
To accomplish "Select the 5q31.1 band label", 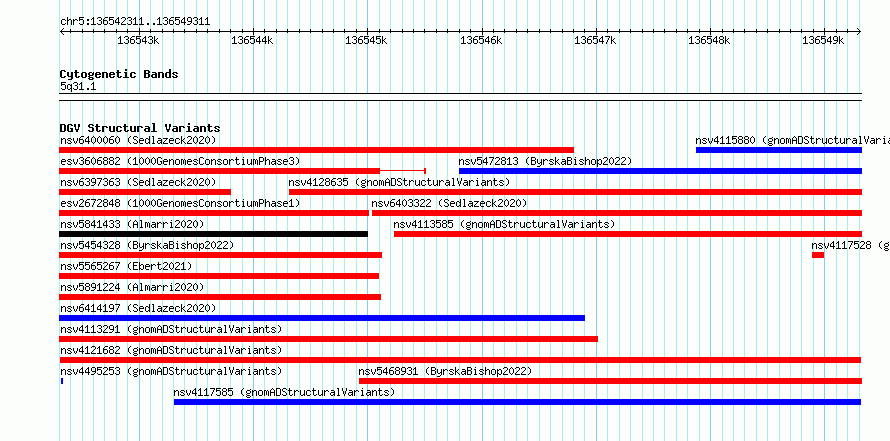I will pos(78,86).
